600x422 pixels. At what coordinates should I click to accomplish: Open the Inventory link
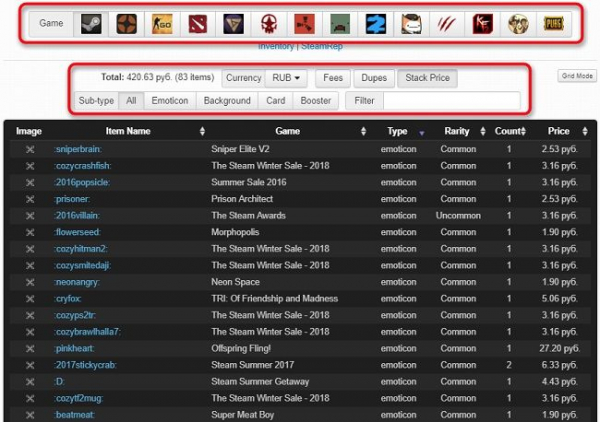coord(276,47)
